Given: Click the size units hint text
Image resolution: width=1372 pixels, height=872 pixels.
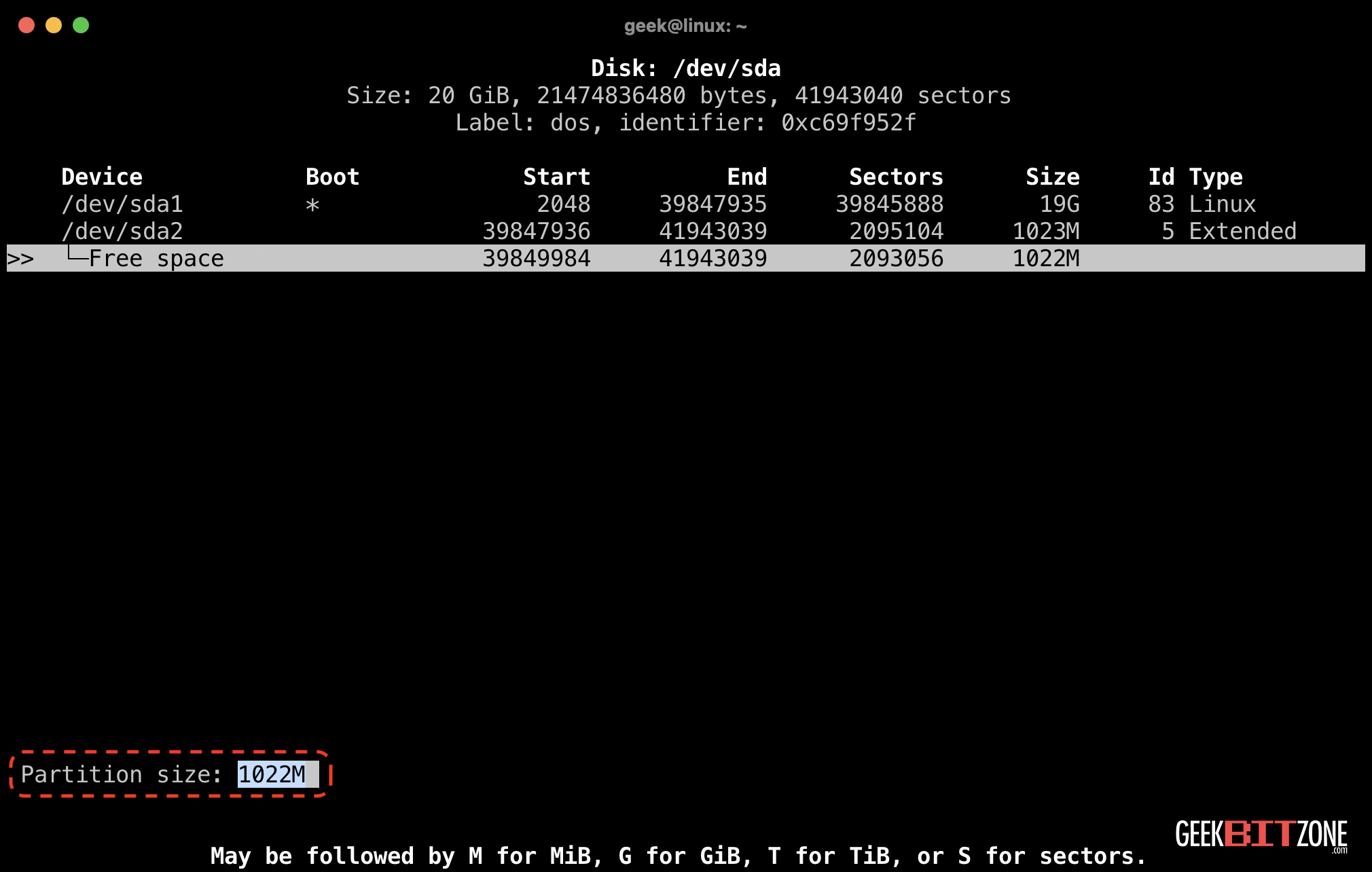Looking at the screenshot, I should tap(679, 856).
